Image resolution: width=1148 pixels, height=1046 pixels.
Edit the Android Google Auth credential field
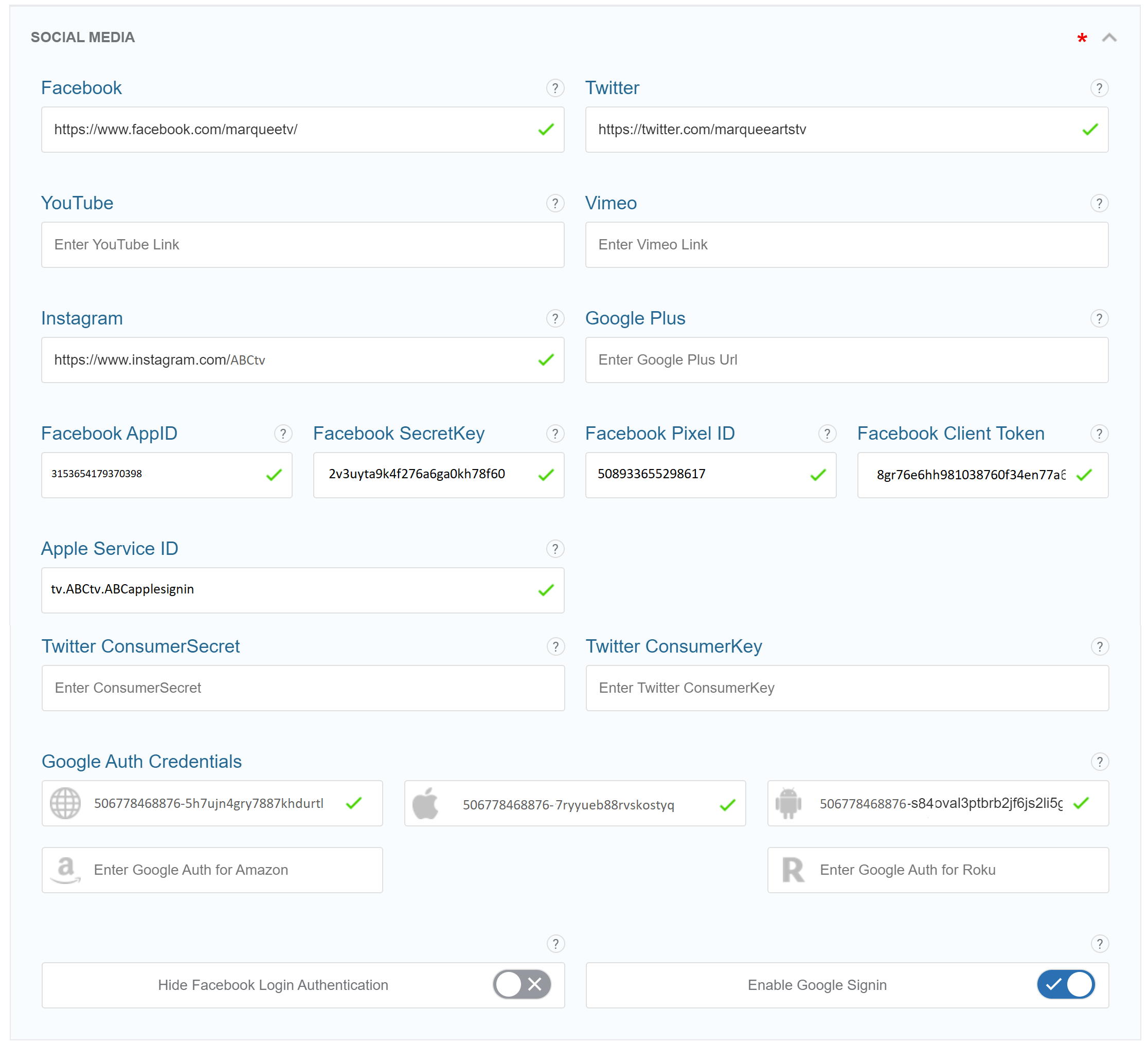click(x=939, y=803)
